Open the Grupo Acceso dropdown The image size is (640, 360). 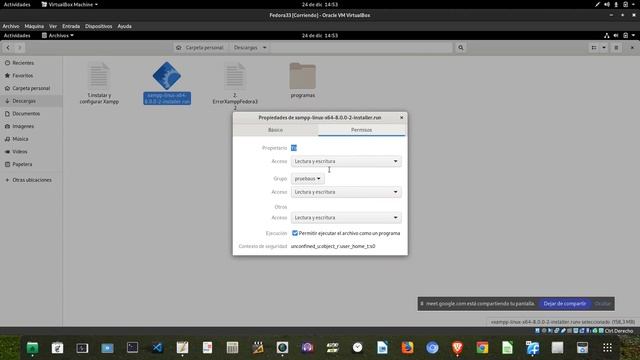346,192
